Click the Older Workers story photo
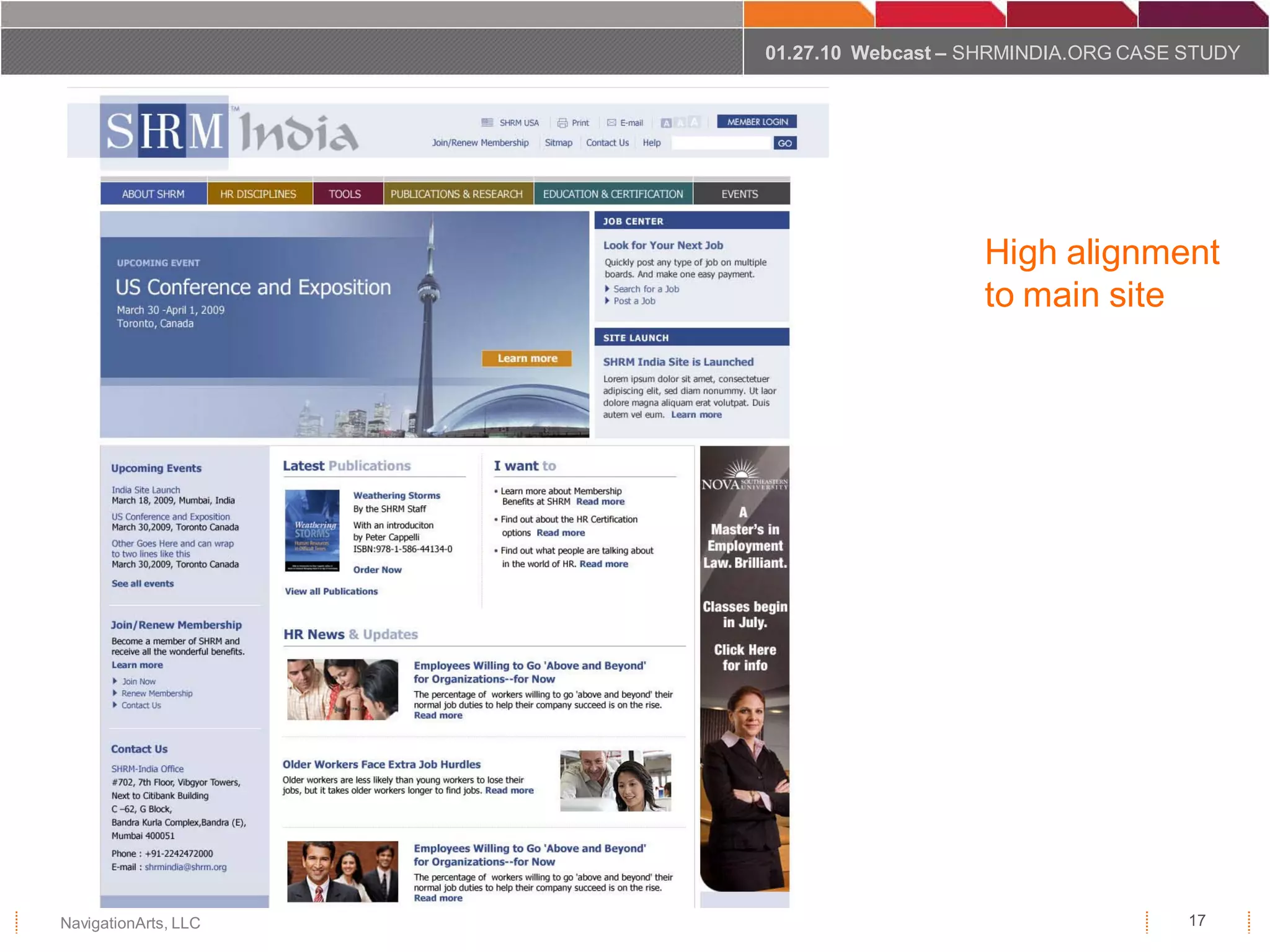The height and width of the screenshot is (952, 1270). click(x=615, y=781)
